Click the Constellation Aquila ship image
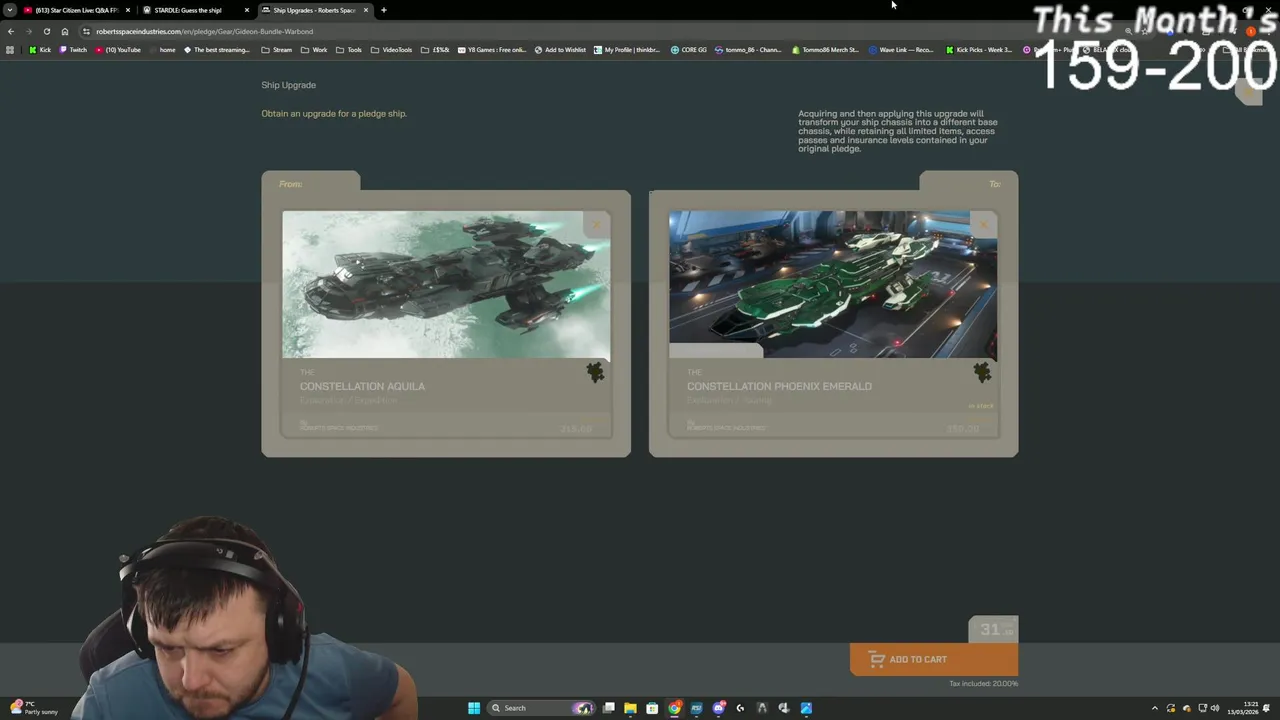This screenshot has height=720, width=1280. click(x=446, y=284)
